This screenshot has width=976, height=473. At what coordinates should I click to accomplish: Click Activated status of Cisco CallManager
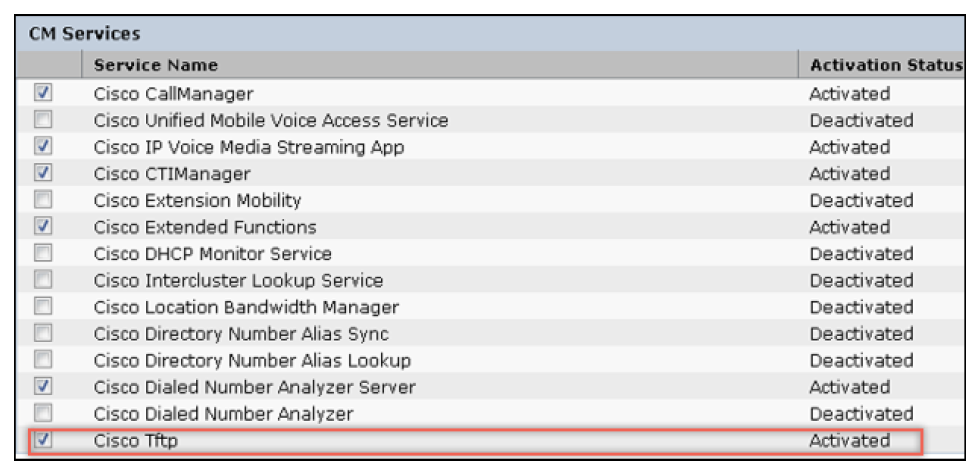click(x=849, y=94)
